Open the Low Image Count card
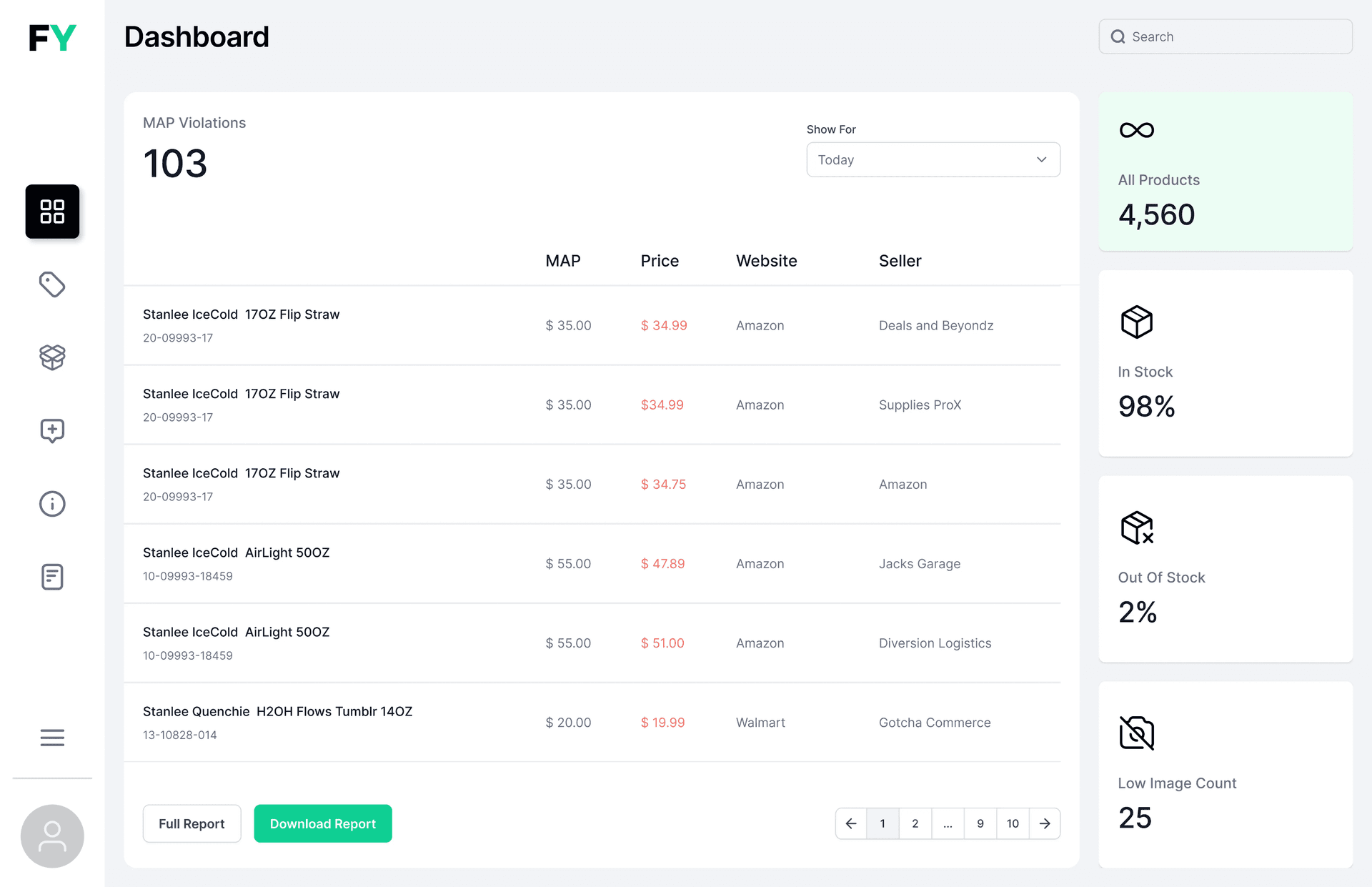The image size is (1372, 887). (1226, 775)
